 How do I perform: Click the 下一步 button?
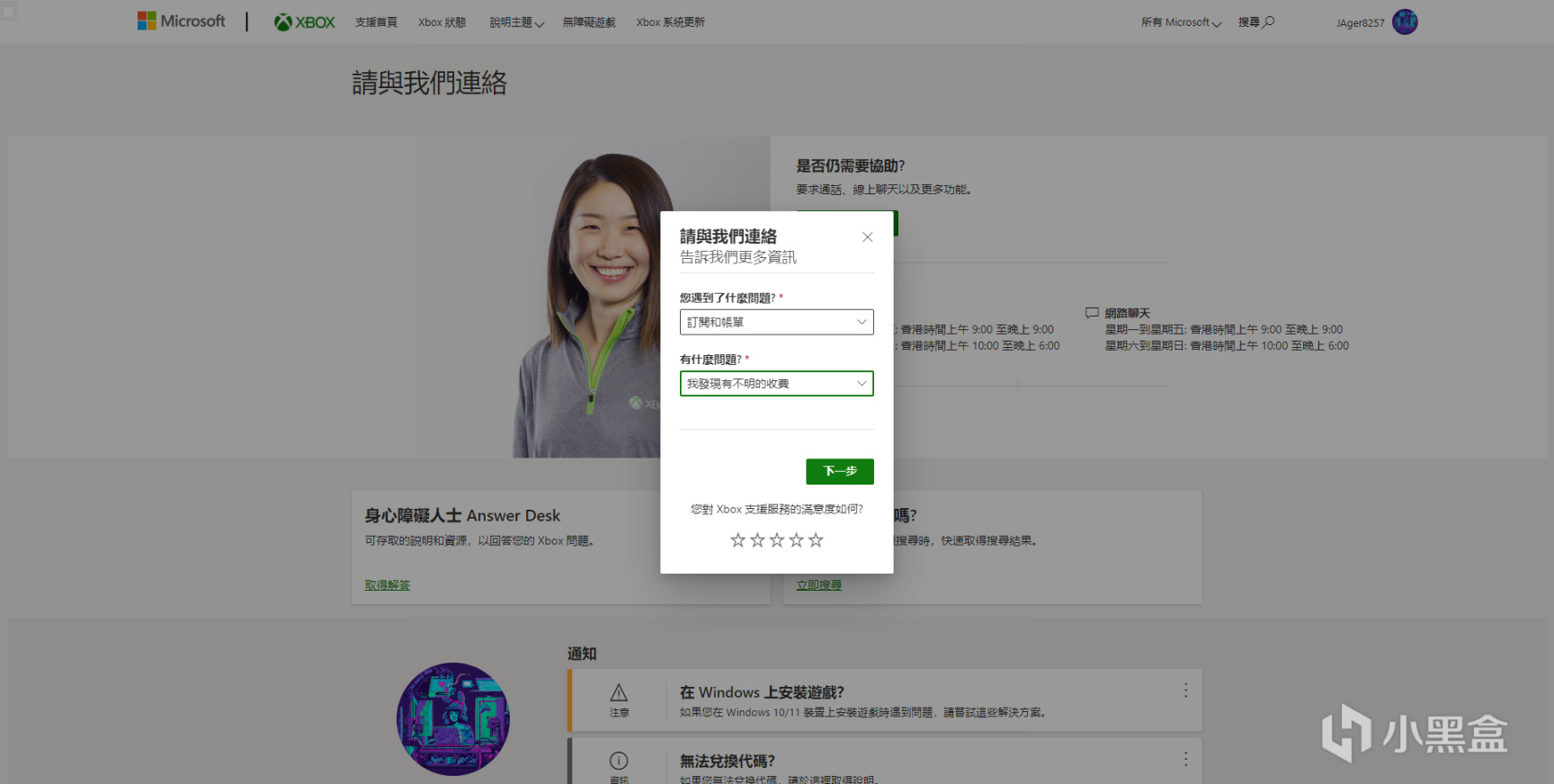840,471
